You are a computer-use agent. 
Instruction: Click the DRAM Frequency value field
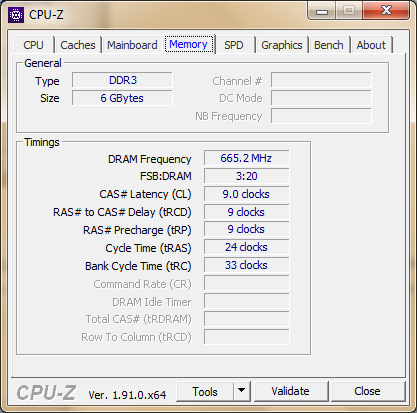click(x=246, y=158)
